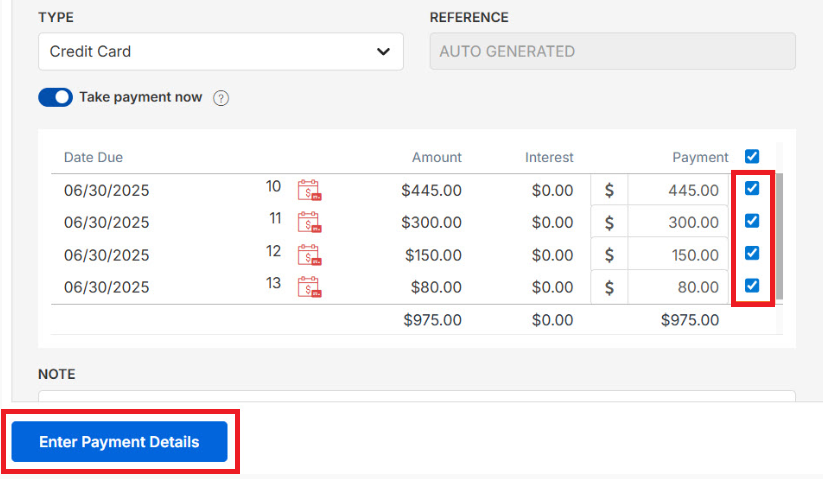Uncheck the $150.00 payment row checkbox
Image resolution: width=823 pixels, height=479 pixels.
752,253
